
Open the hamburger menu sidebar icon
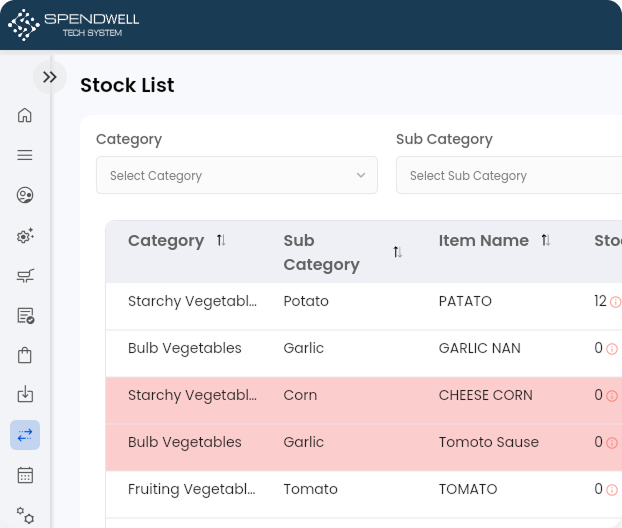(x=25, y=155)
